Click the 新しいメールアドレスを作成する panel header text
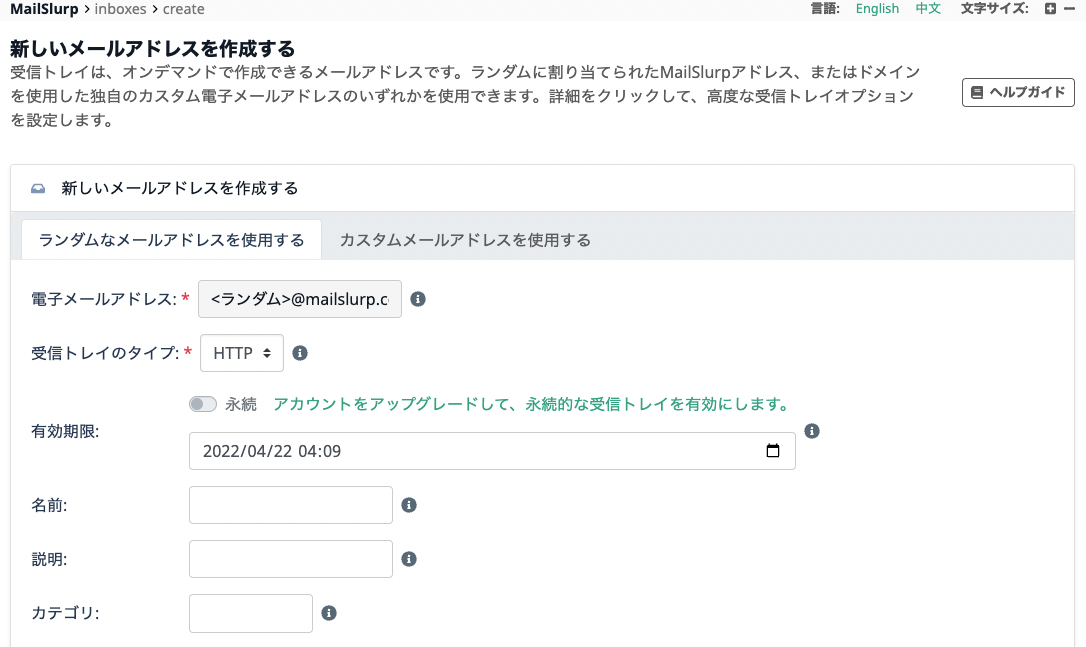 pos(180,188)
